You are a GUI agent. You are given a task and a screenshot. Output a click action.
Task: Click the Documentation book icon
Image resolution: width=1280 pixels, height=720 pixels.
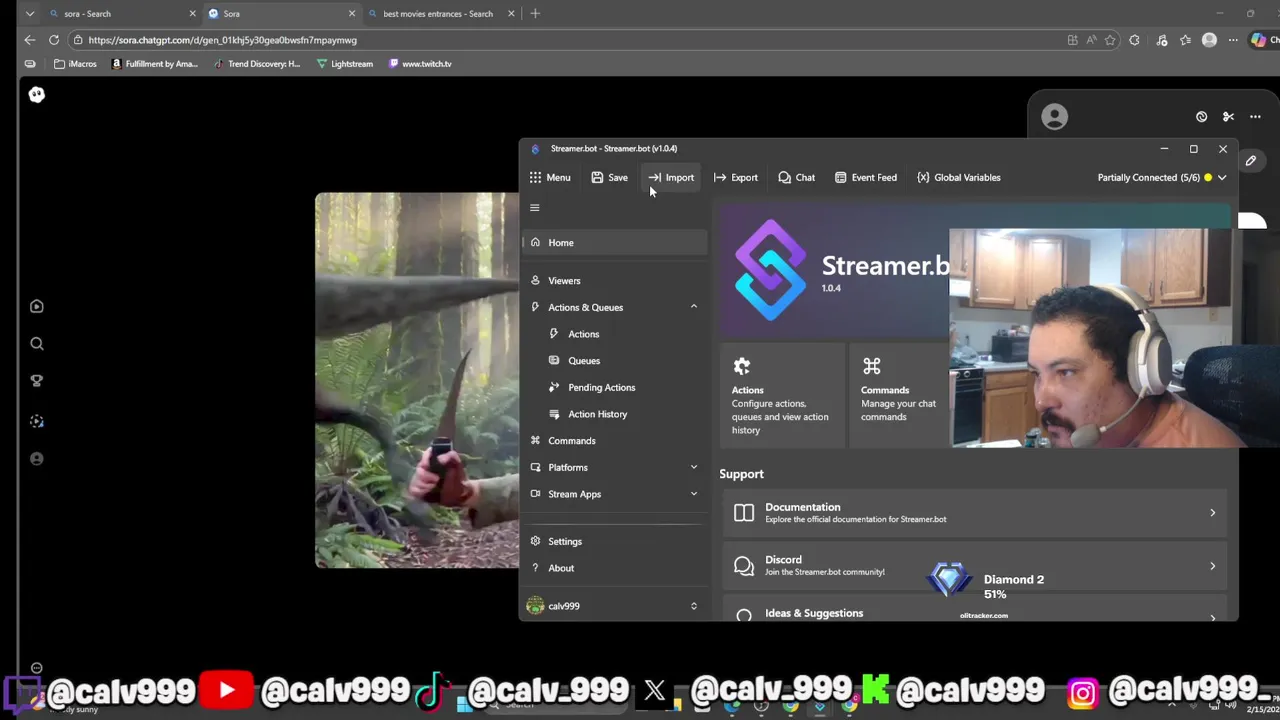[x=744, y=513]
